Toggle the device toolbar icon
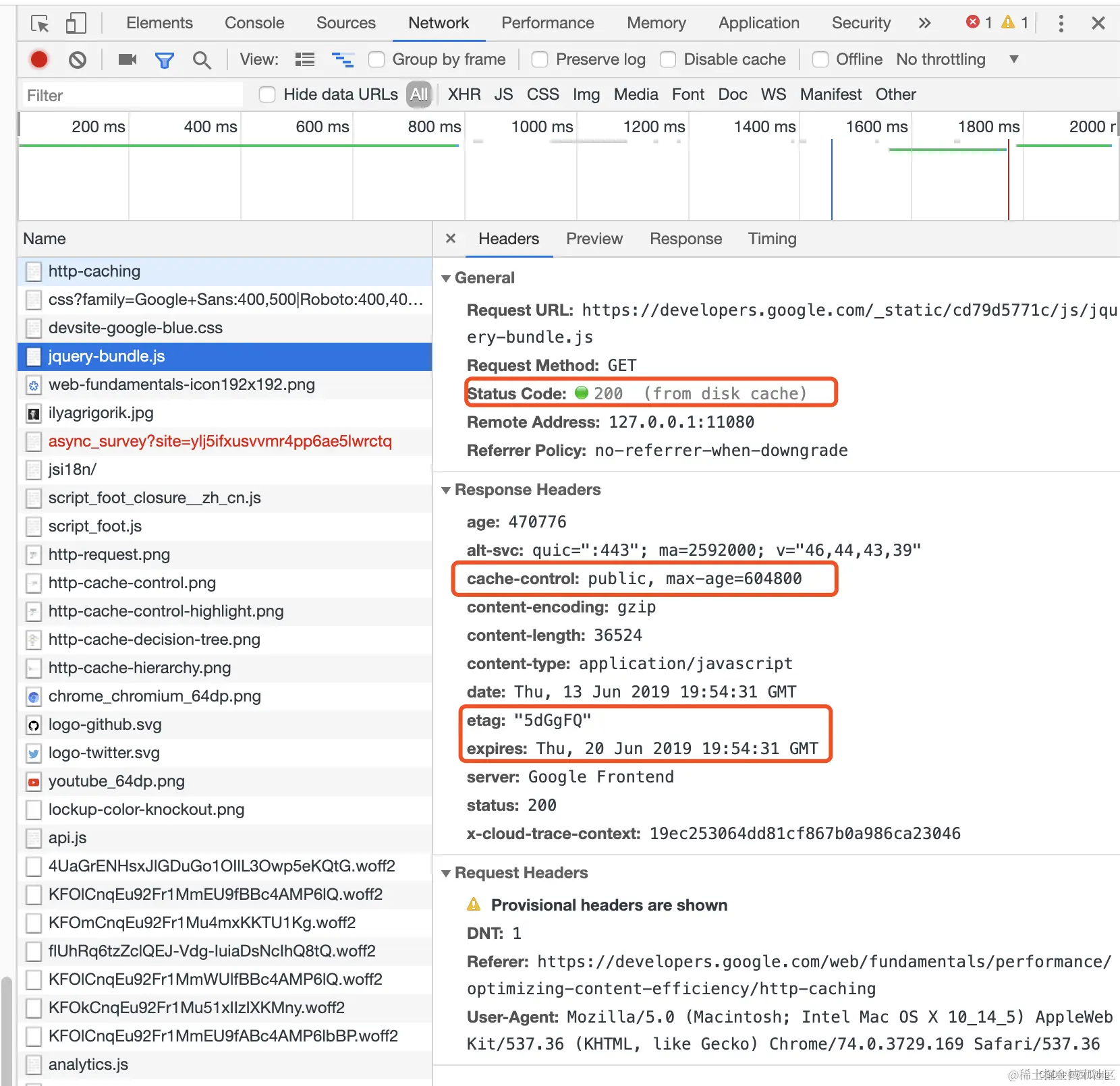Image resolution: width=1120 pixels, height=1086 pixels. click(x=76, y=24)
